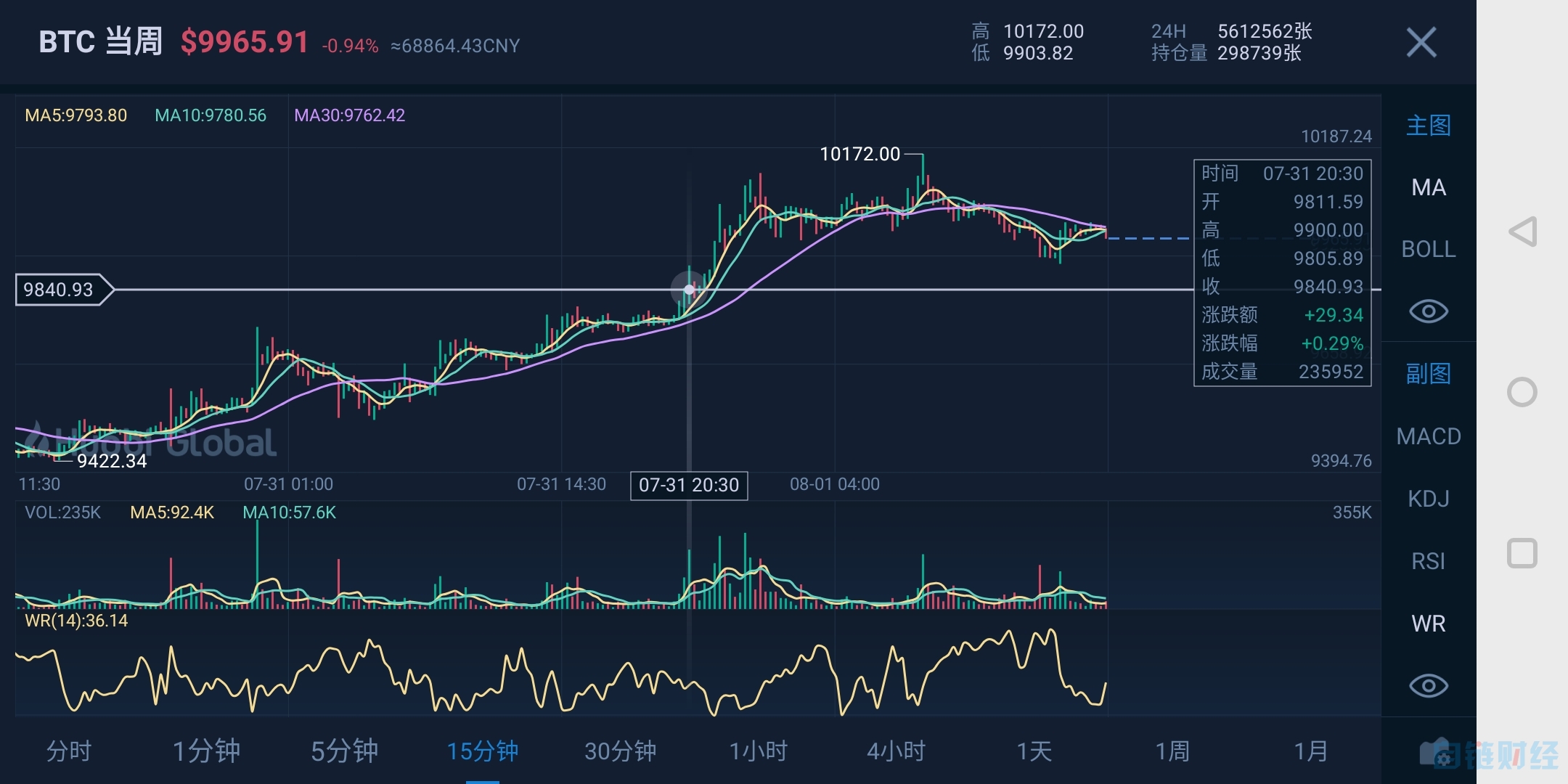Tap the ≈68864.43CNY converted price

(455, 46)
